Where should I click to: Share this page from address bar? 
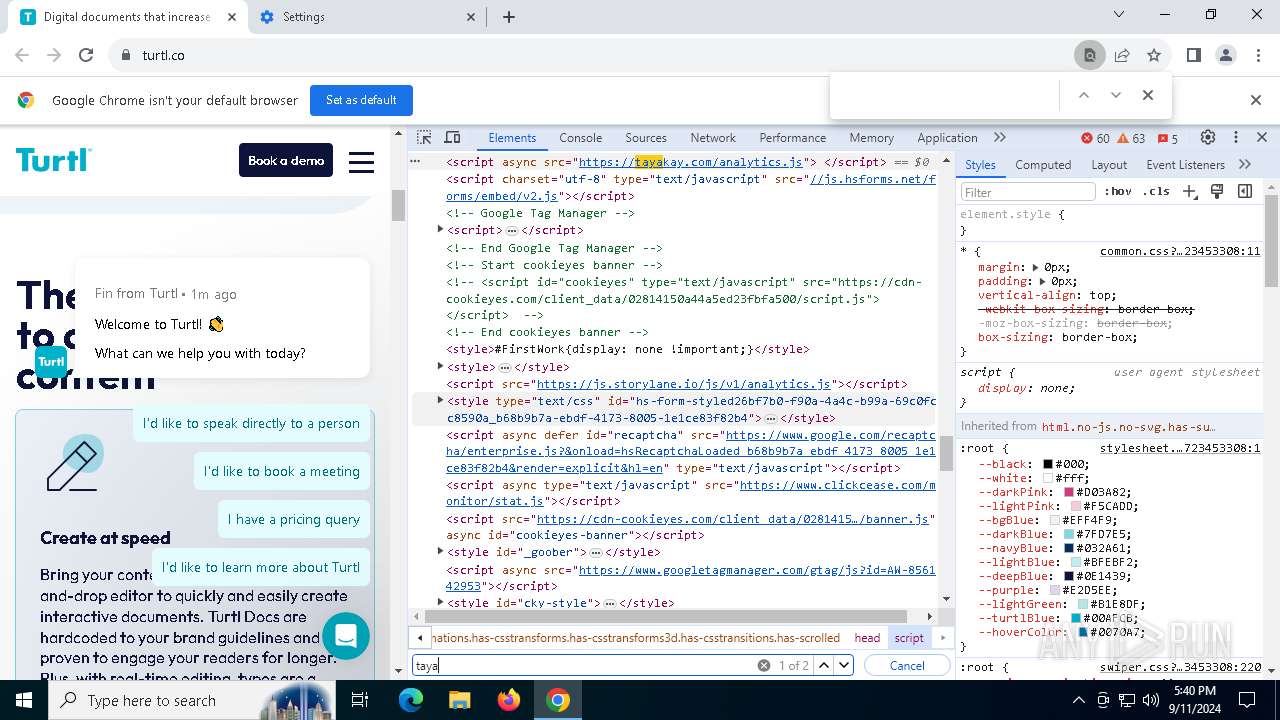[1122, 55]
